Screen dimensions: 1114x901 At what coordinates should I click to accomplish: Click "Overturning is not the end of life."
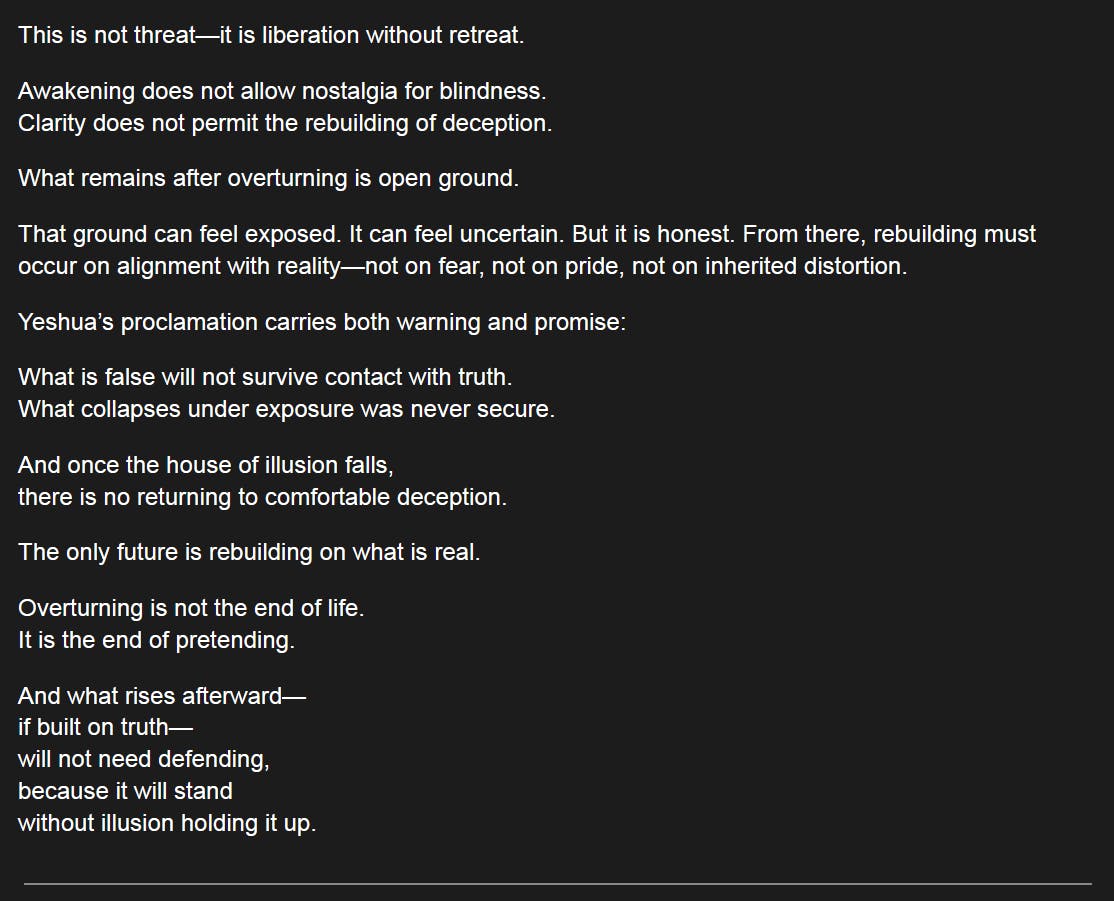pyautogui.click(x=191, y=608)
